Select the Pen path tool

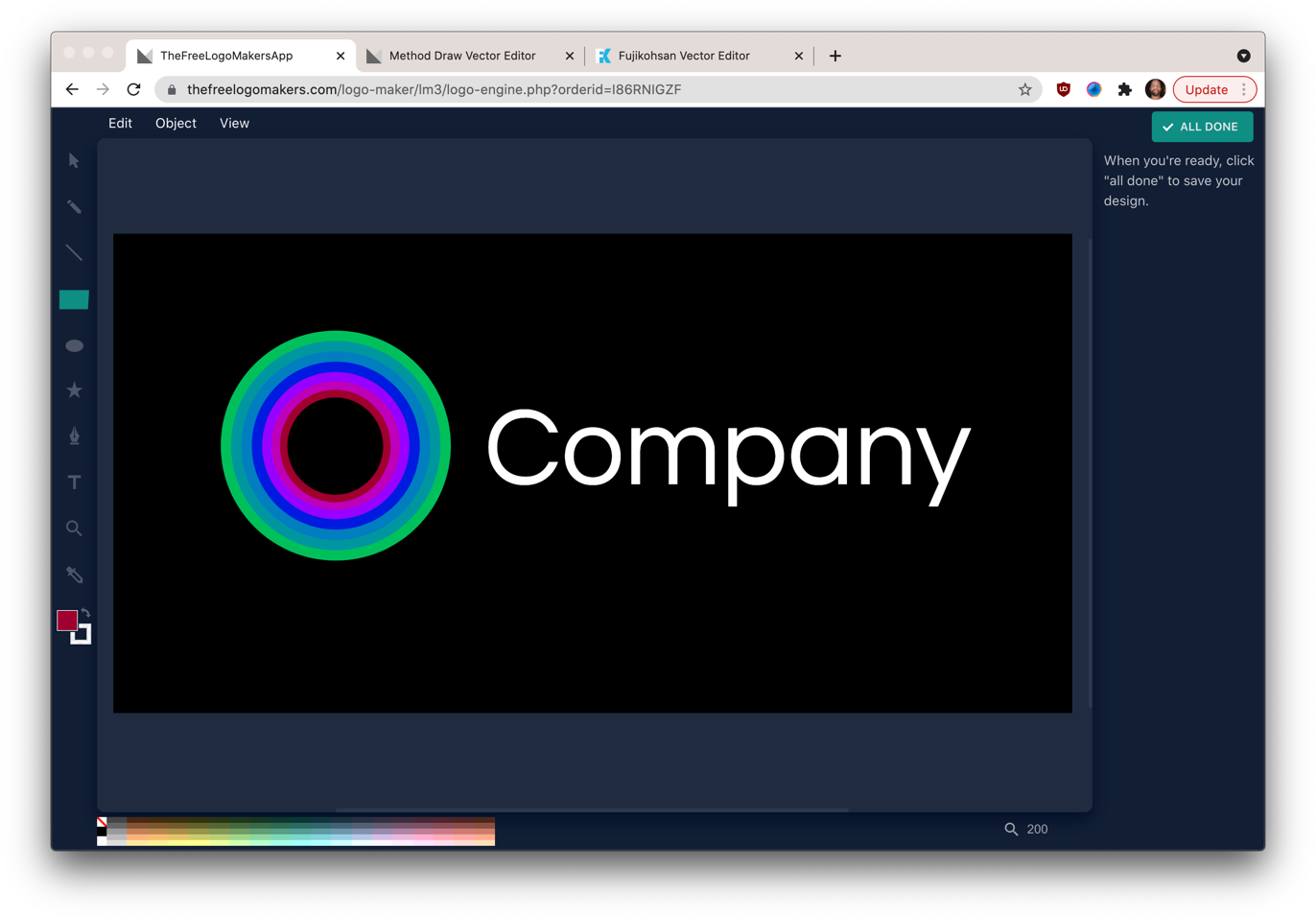pyautogui.click(x=74, y=436)
